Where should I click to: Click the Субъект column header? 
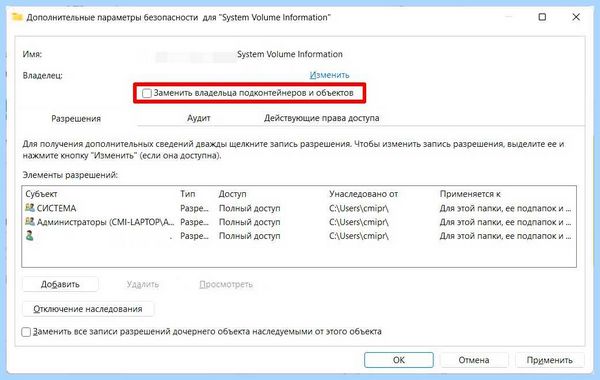pyautogui.click(x=41, y=194)
